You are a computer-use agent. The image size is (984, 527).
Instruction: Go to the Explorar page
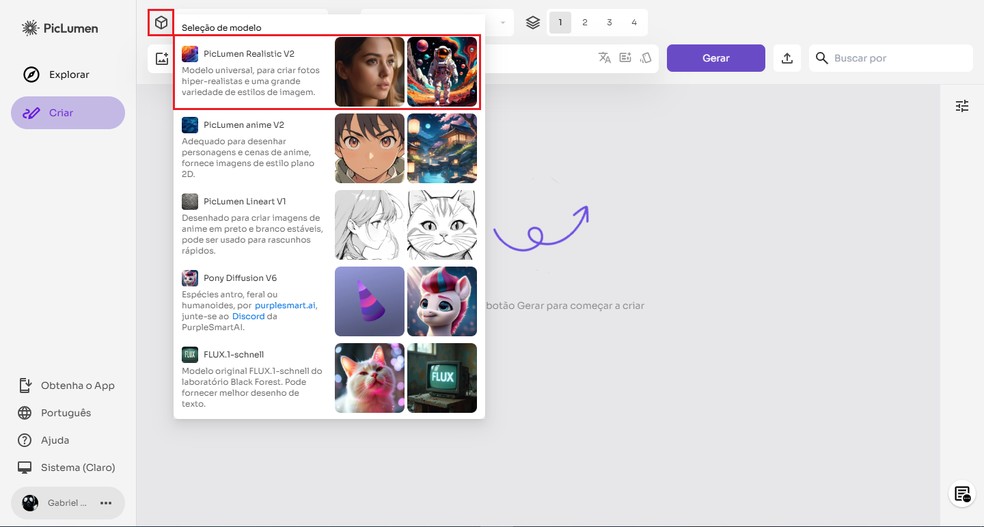tap(68, 75)
